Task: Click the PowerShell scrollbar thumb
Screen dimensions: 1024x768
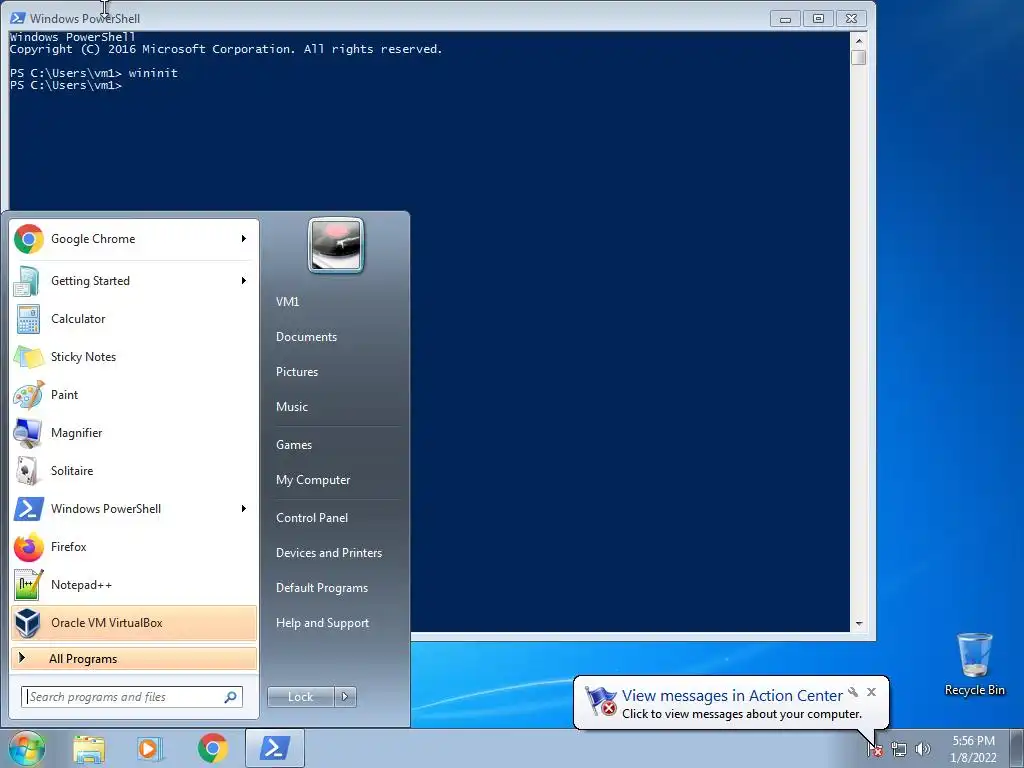Action: 859,57
